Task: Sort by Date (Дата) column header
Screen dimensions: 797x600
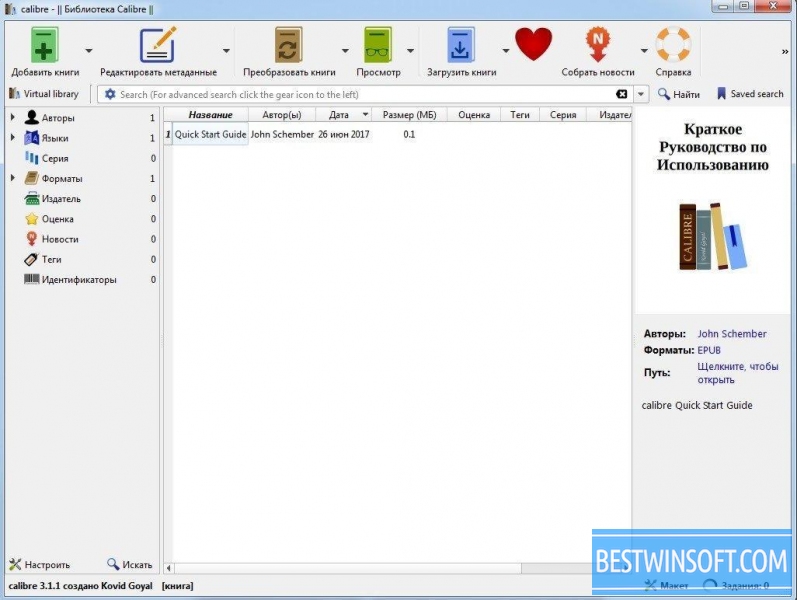Action: [x=344, y=115]
